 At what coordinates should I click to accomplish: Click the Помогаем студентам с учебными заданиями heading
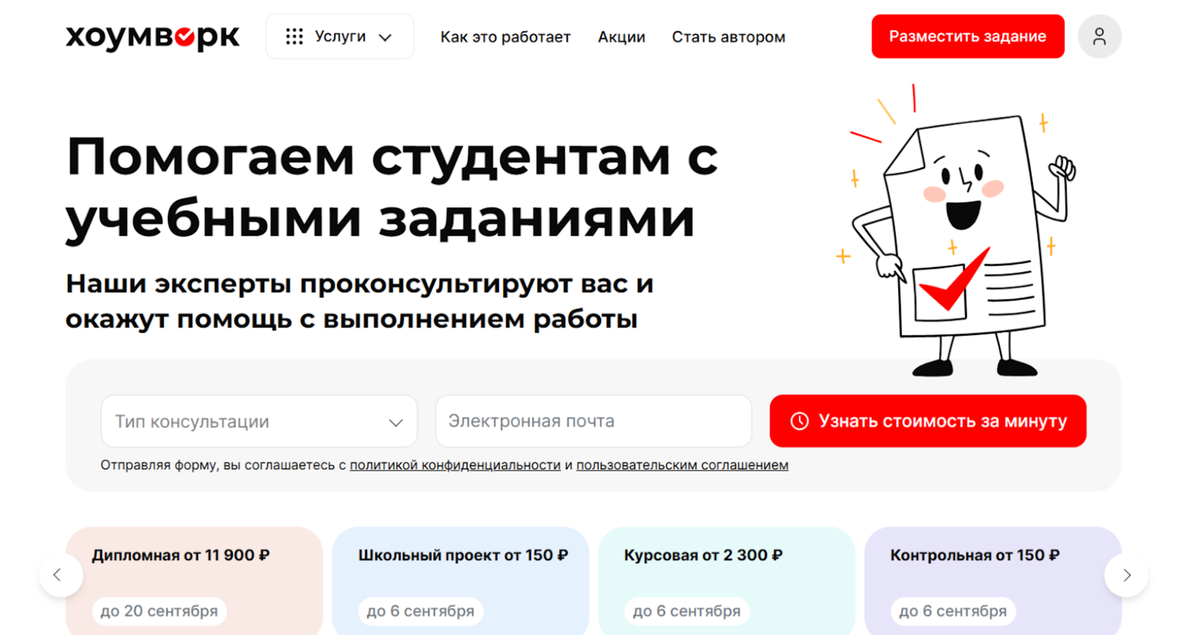(392, 188)
